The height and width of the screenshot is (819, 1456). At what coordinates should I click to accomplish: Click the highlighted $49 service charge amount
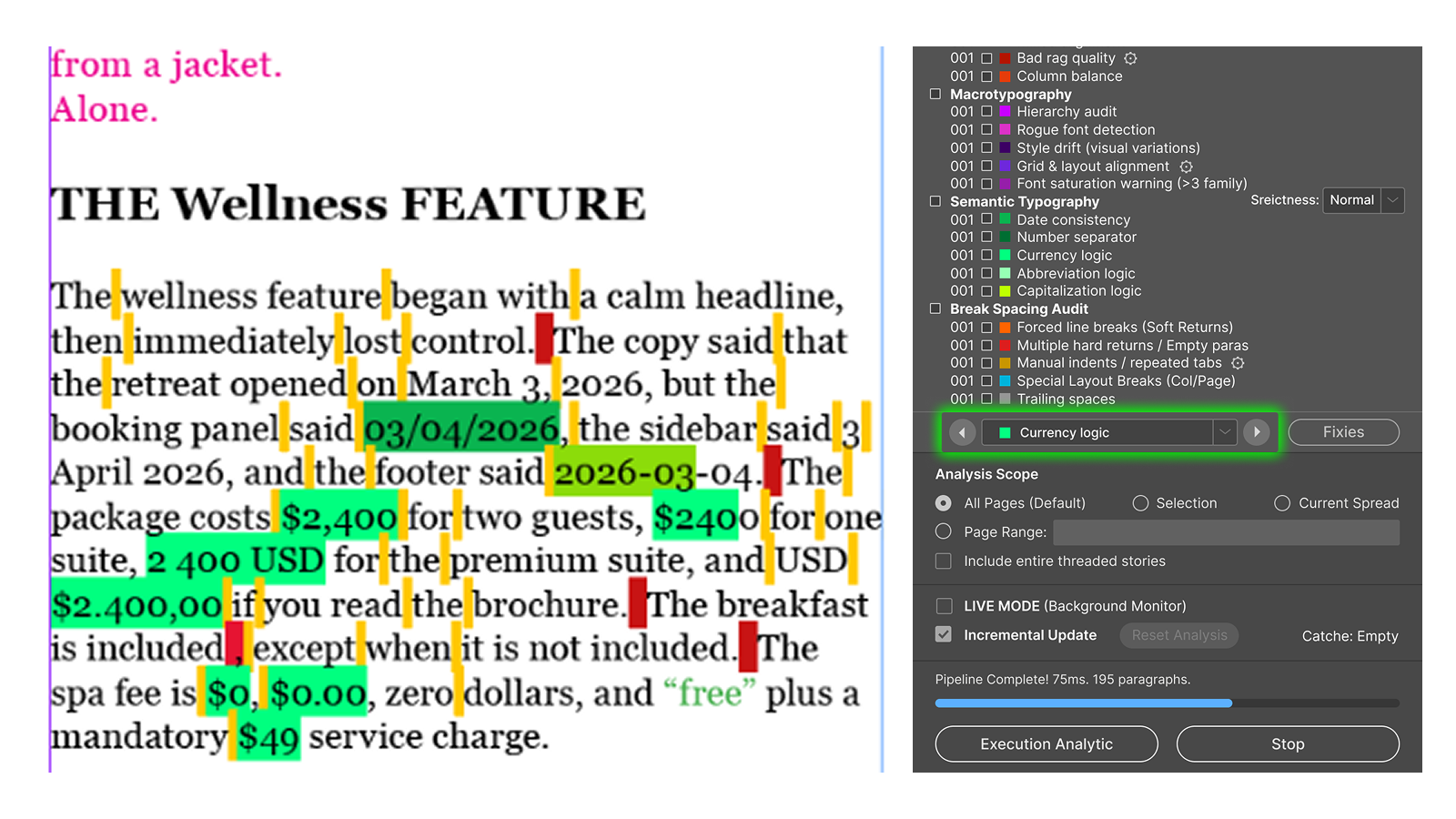(x=268, y=738)
